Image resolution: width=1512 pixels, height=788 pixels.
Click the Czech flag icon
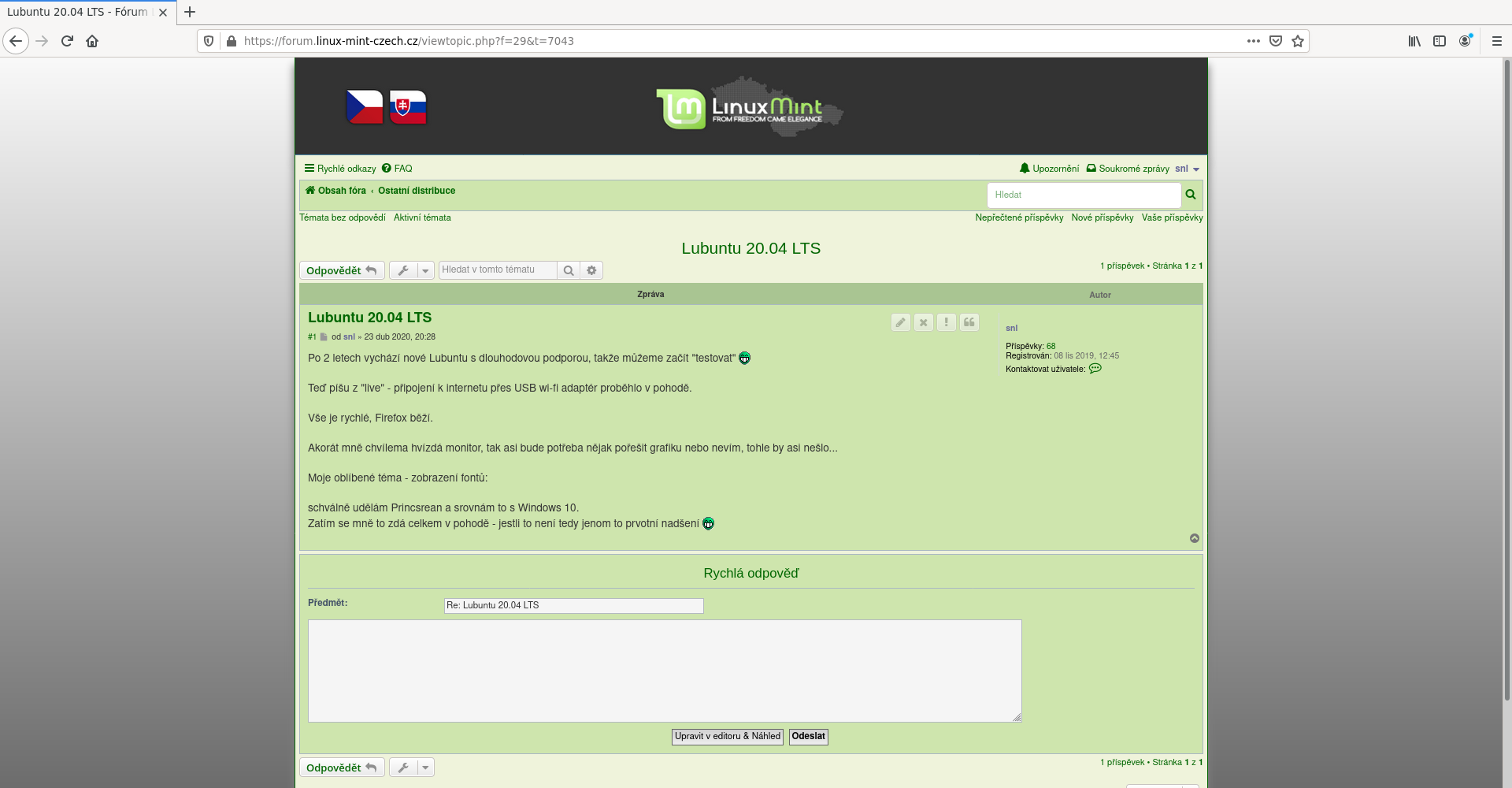point(365,107)
